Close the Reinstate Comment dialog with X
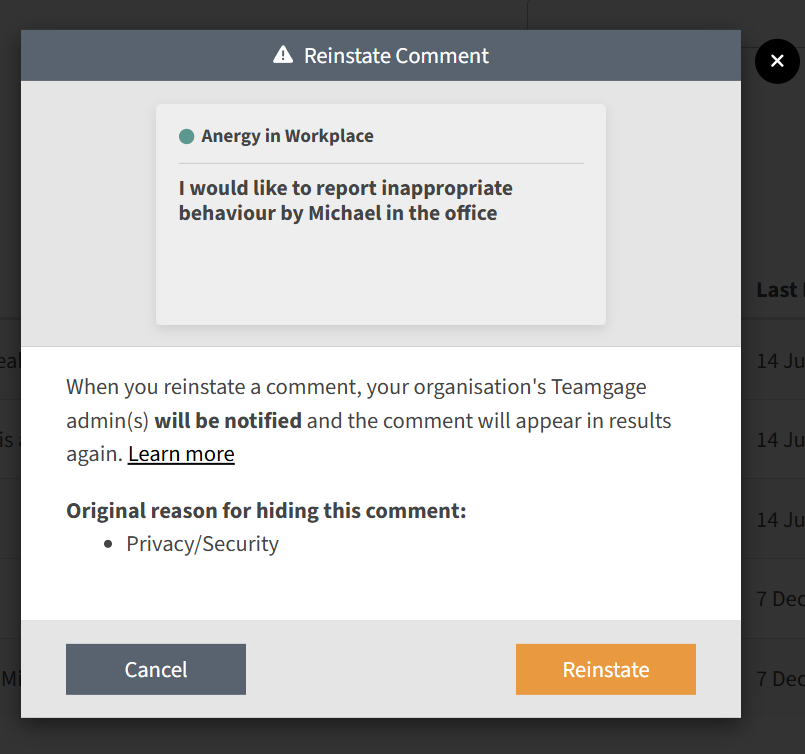805x754 pixels. 777,61
